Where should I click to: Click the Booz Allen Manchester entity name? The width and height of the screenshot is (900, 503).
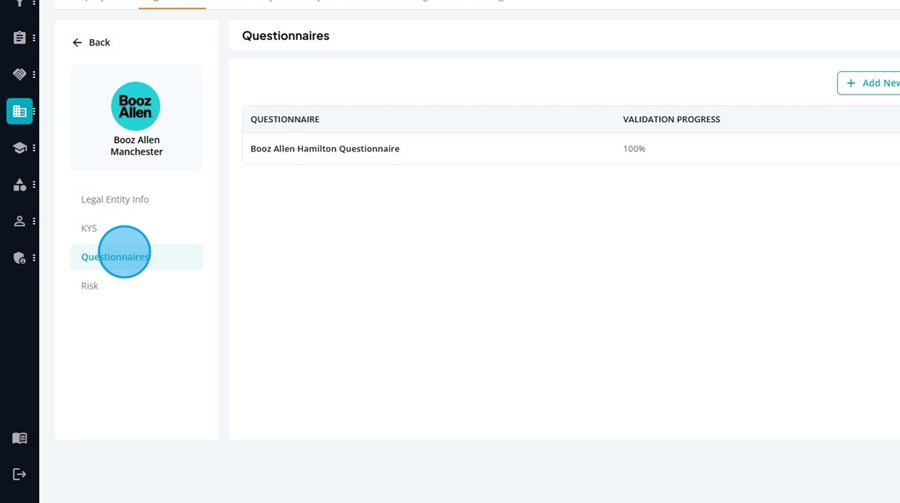pyautogui.click(x=137, y=146)
